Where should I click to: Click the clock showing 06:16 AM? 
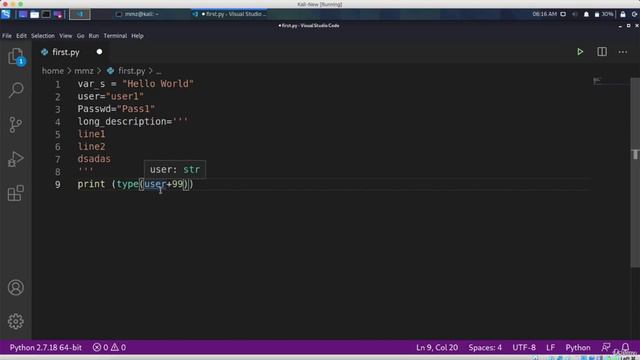(x=544, y=14)
